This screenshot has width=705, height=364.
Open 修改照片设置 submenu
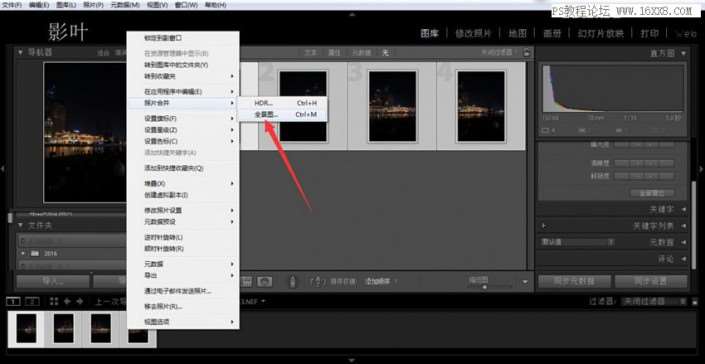point(183,210)
